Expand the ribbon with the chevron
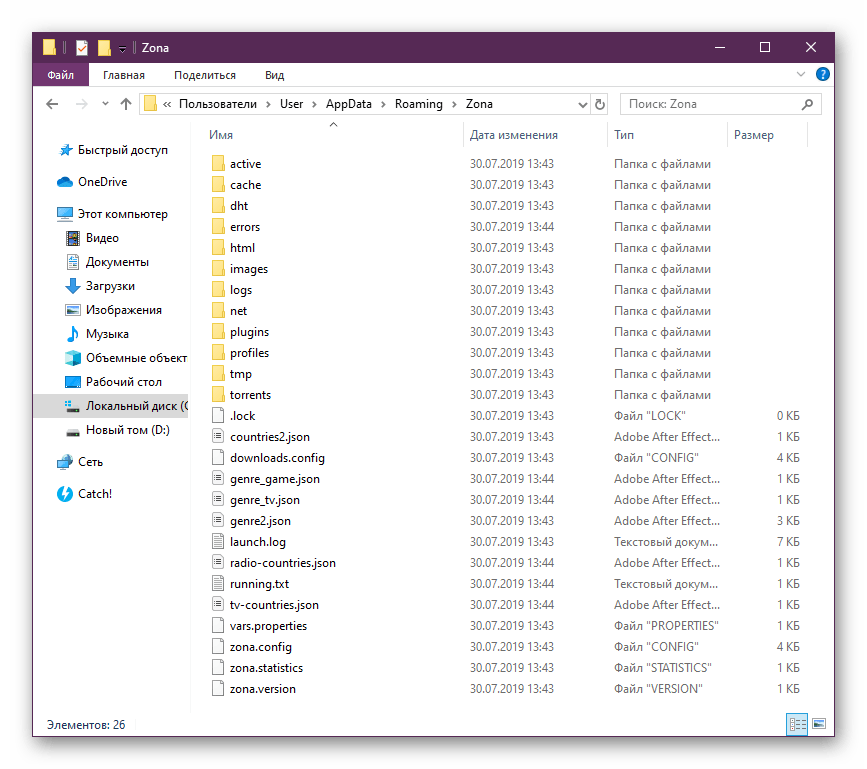The width and height of the screenshot is (867, 769). coord(800,75)
